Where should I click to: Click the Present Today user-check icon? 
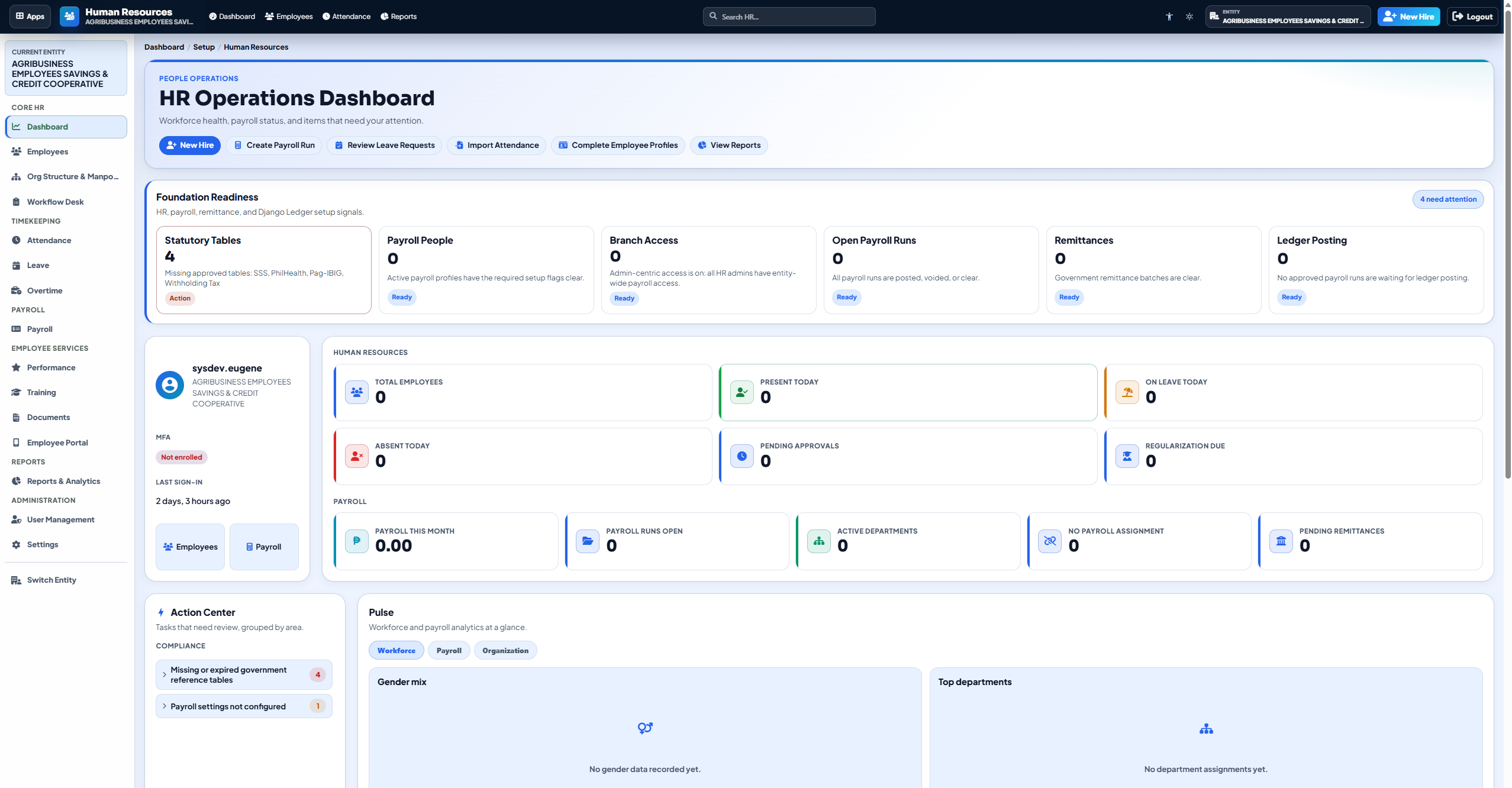pyautogui.click(x=742, y=392)
